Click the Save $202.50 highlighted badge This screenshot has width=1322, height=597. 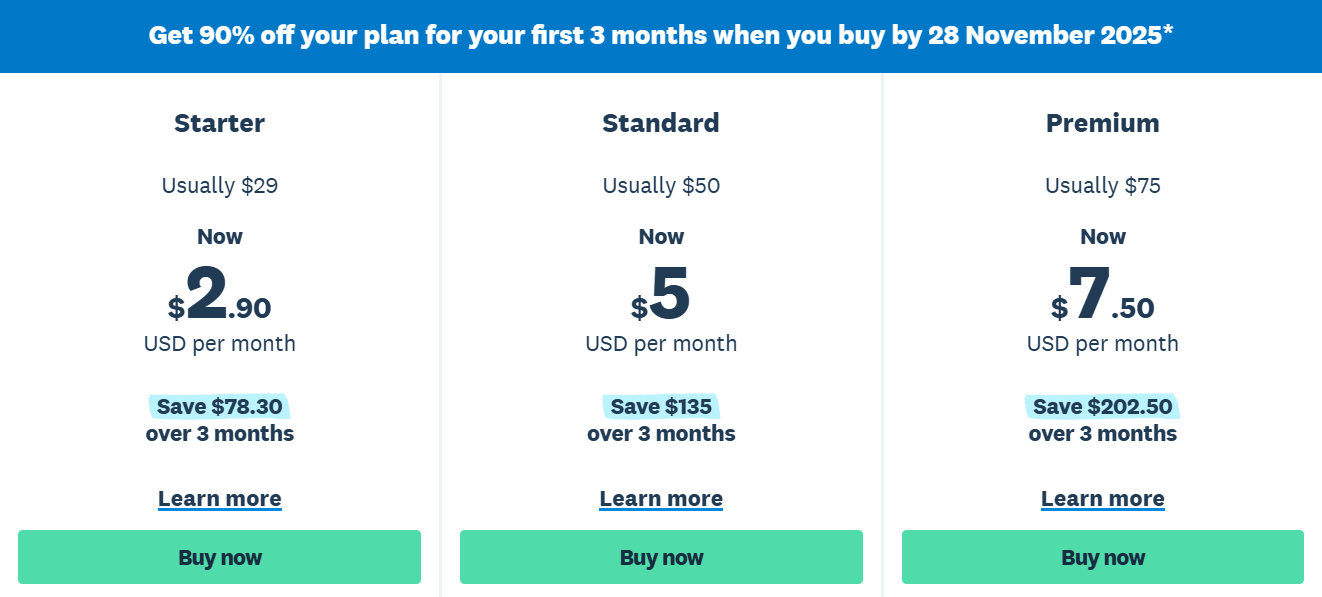1103,406
